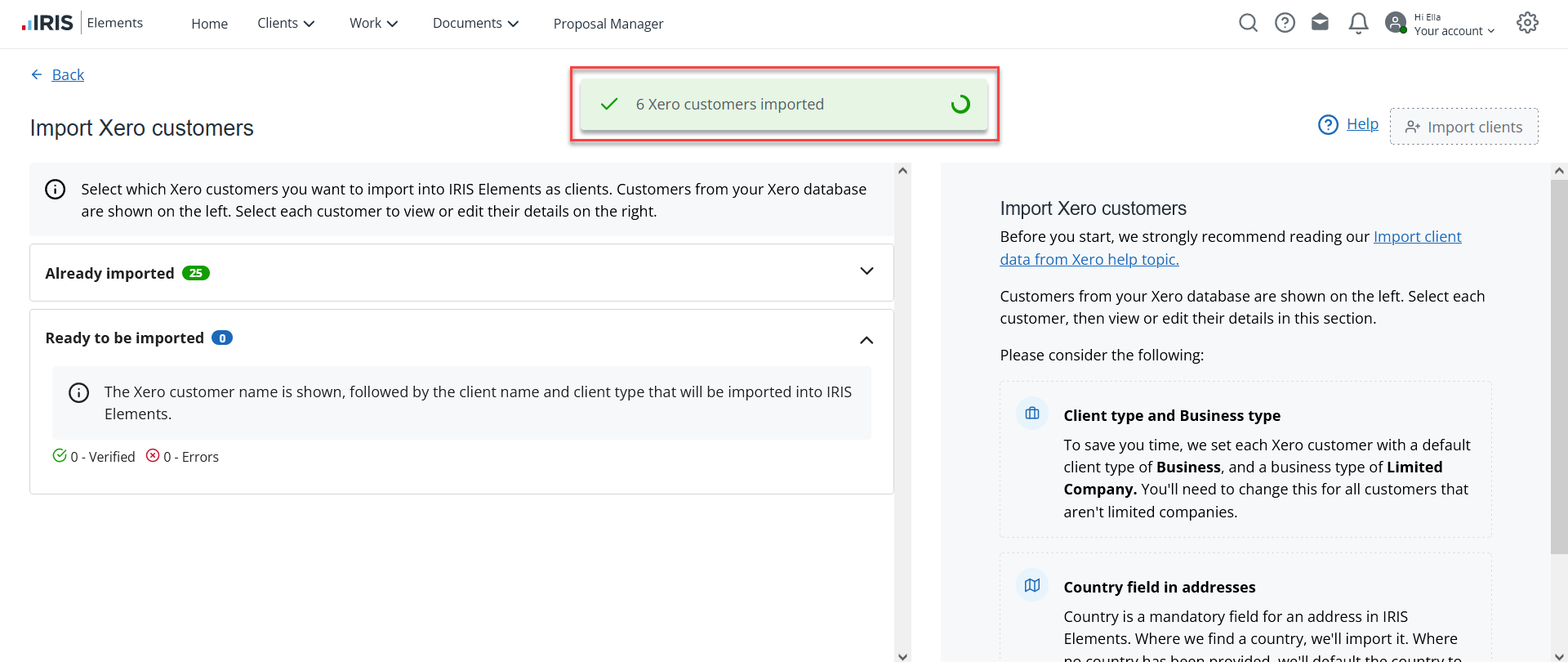Open the Your account dropdown
The height and width of the screenshot is (662, 1568).
tap(1454, 31)
